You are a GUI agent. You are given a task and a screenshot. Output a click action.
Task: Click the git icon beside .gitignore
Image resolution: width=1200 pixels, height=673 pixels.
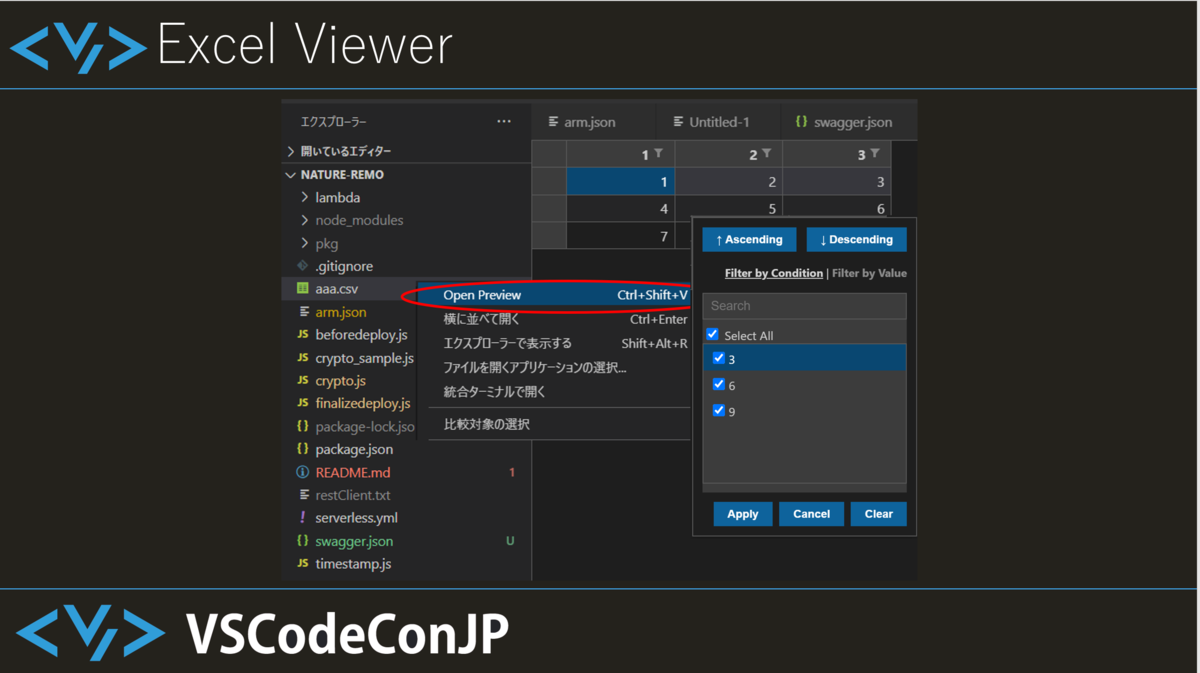303,266
